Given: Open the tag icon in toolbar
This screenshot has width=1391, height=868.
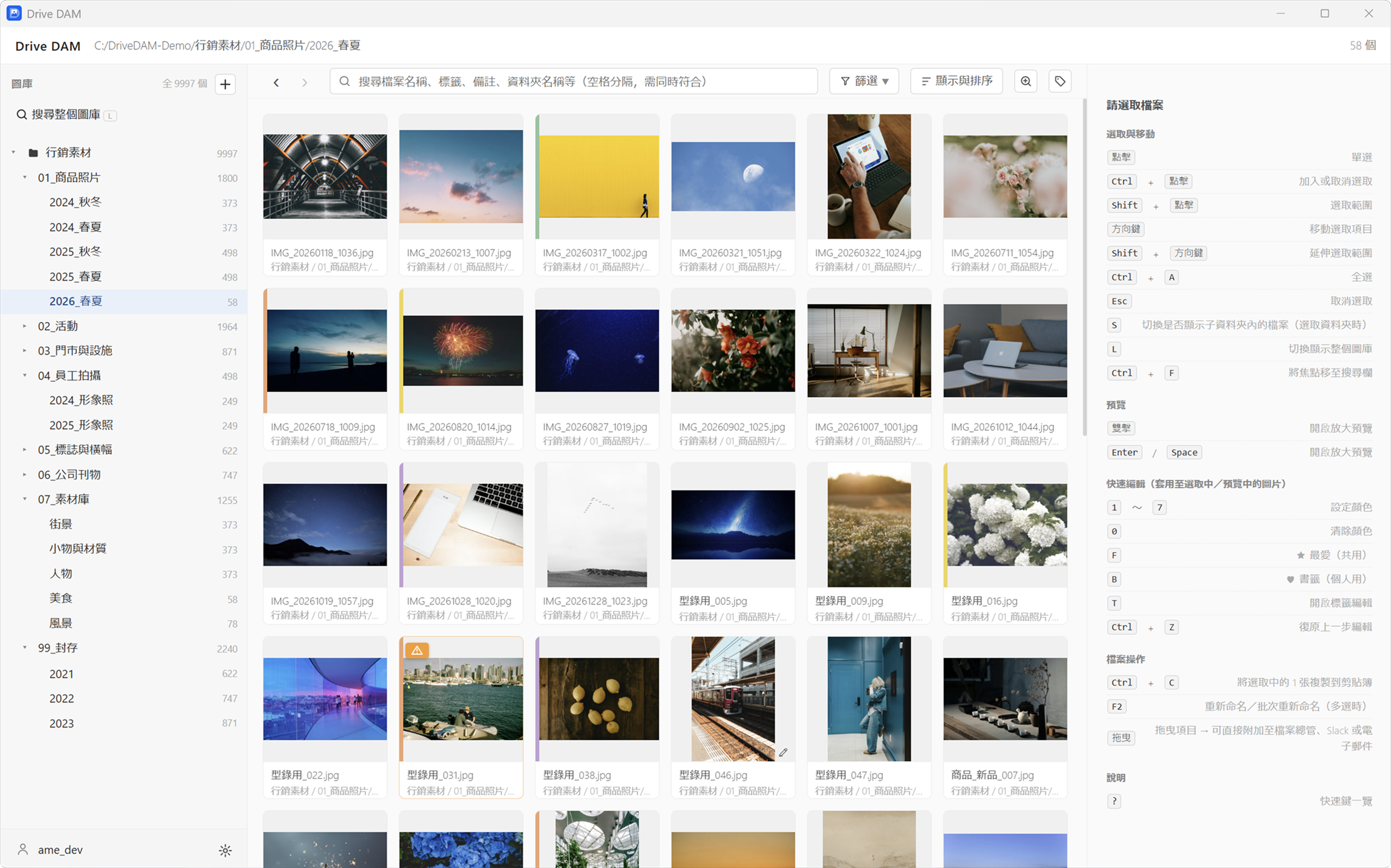Looking at the screenshot, I should (1060, 82).
